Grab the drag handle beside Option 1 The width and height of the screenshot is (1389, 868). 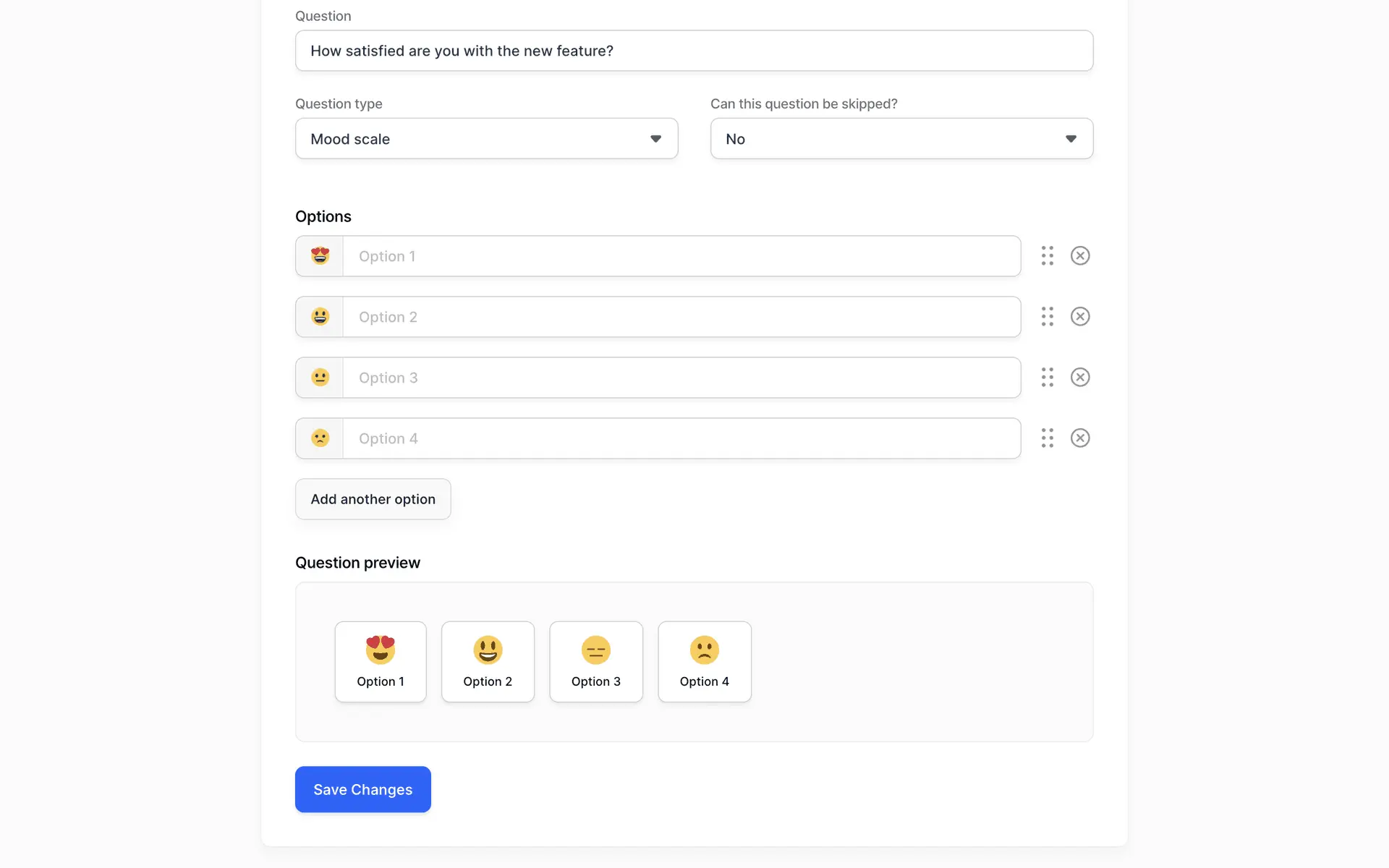(1047, 256)
